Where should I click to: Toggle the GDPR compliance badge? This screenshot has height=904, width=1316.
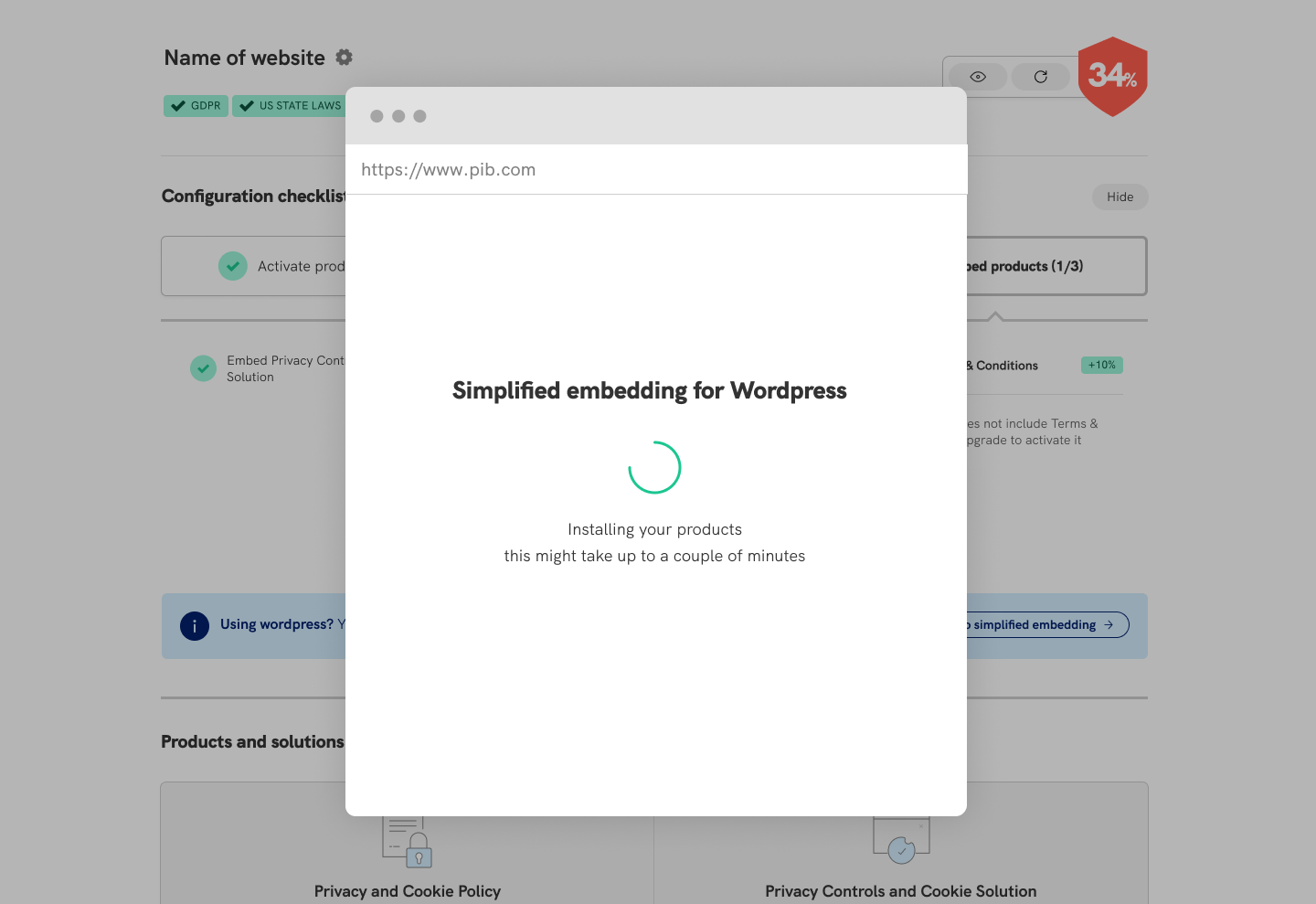(195, 105)
